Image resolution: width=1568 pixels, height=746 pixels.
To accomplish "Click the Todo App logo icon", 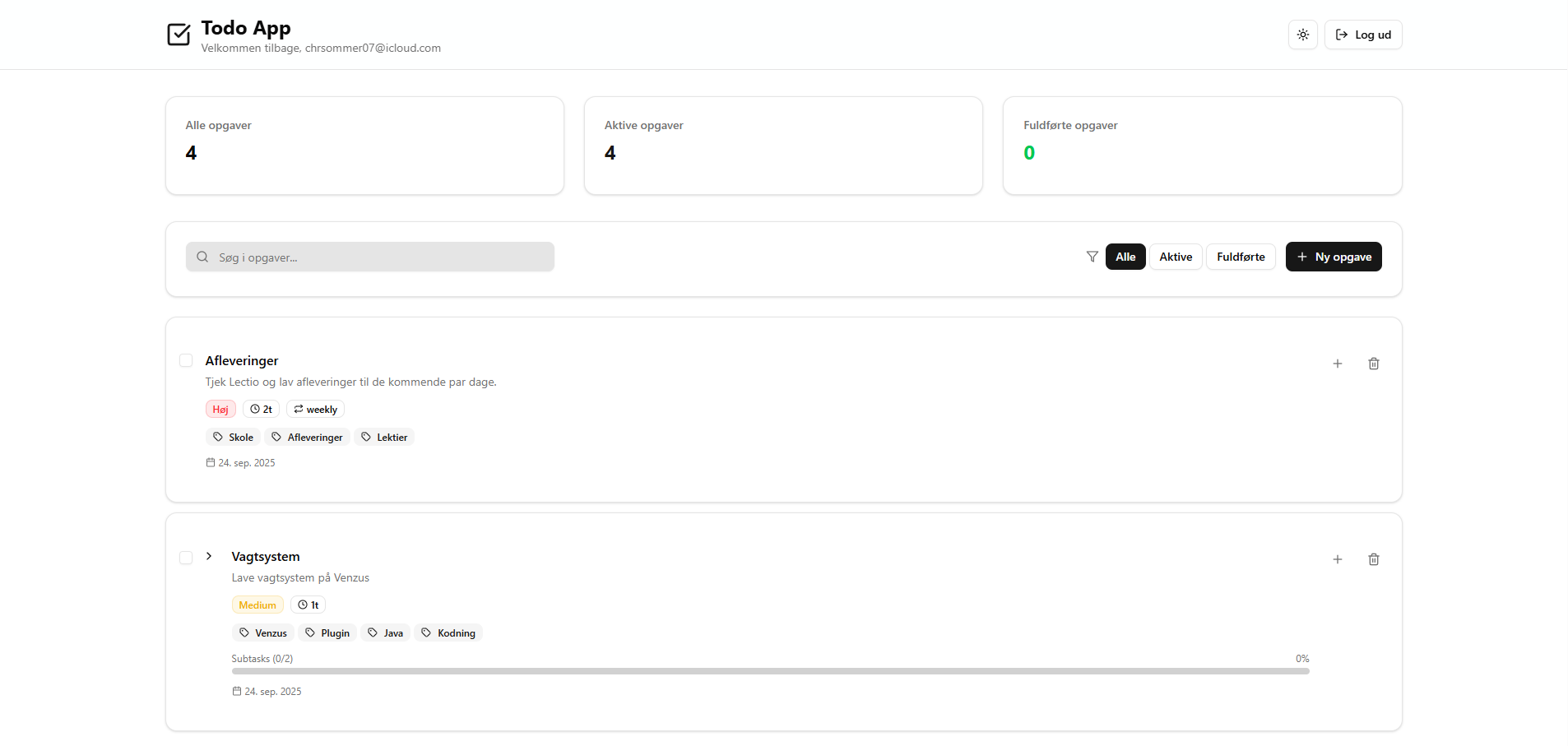I will [179, 35].
